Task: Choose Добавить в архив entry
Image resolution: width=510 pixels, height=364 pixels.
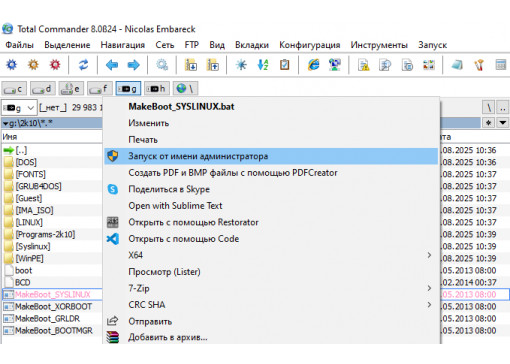Action: click(x=271, y=337)
